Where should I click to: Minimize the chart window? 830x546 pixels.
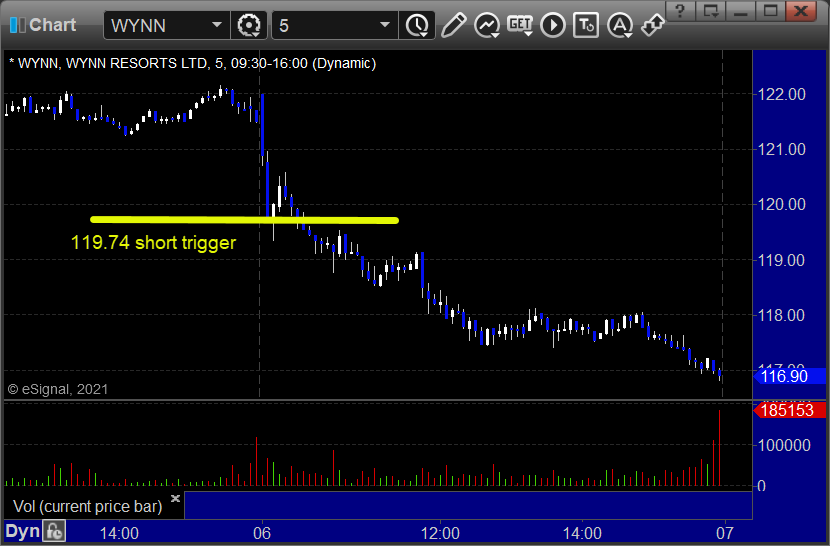coord(741,11)
